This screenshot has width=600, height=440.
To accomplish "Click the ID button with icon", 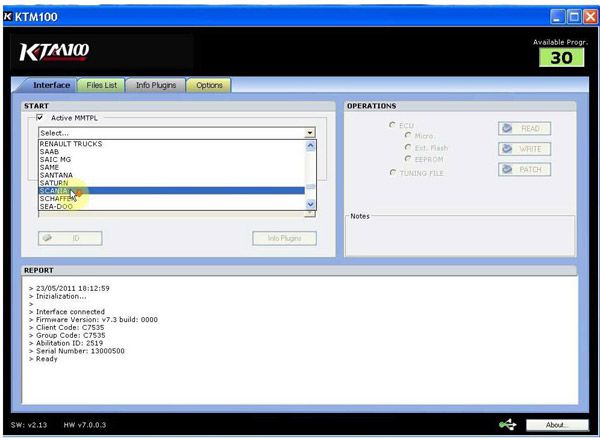I will (70, 238).
